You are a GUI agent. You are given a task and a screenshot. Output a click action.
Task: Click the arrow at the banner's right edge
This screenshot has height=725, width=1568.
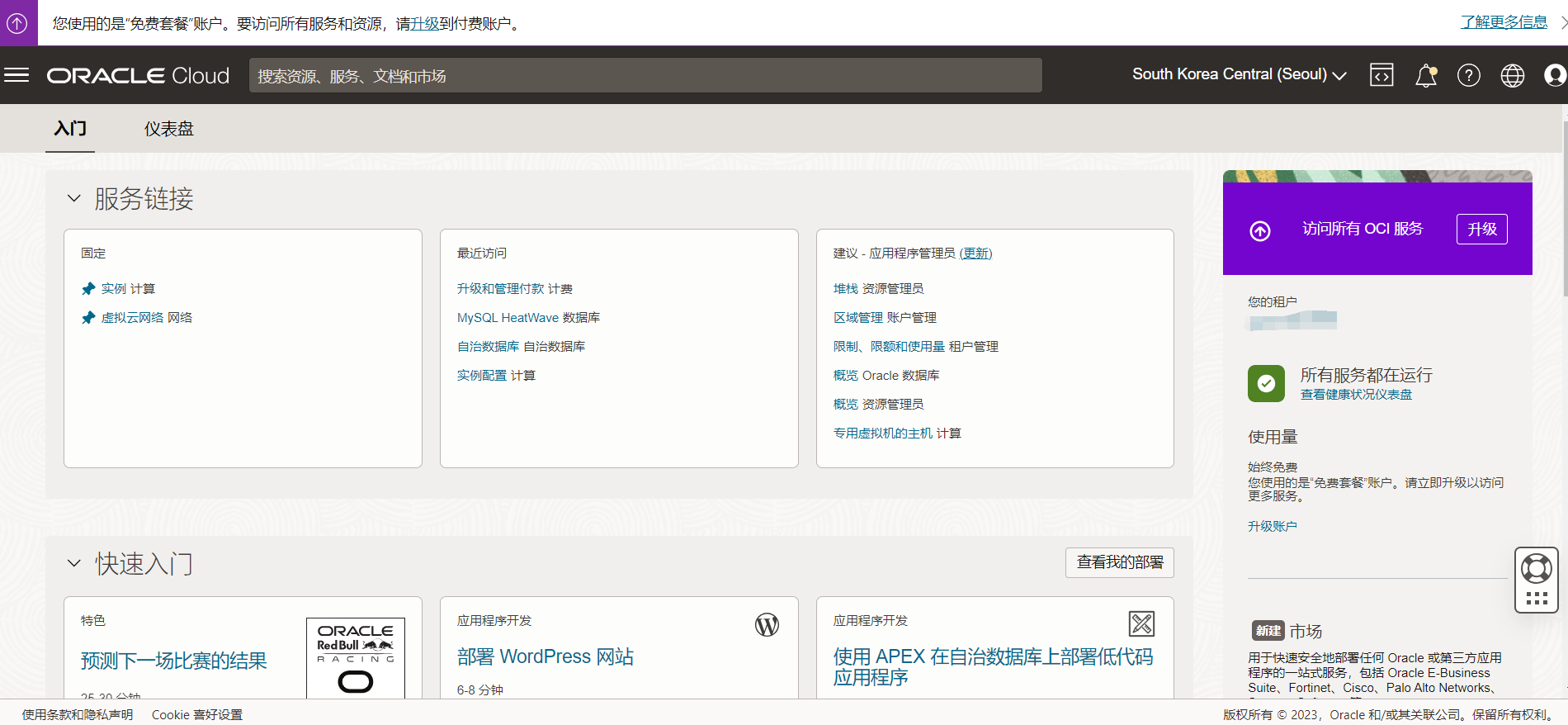(x=1562, y=22)
